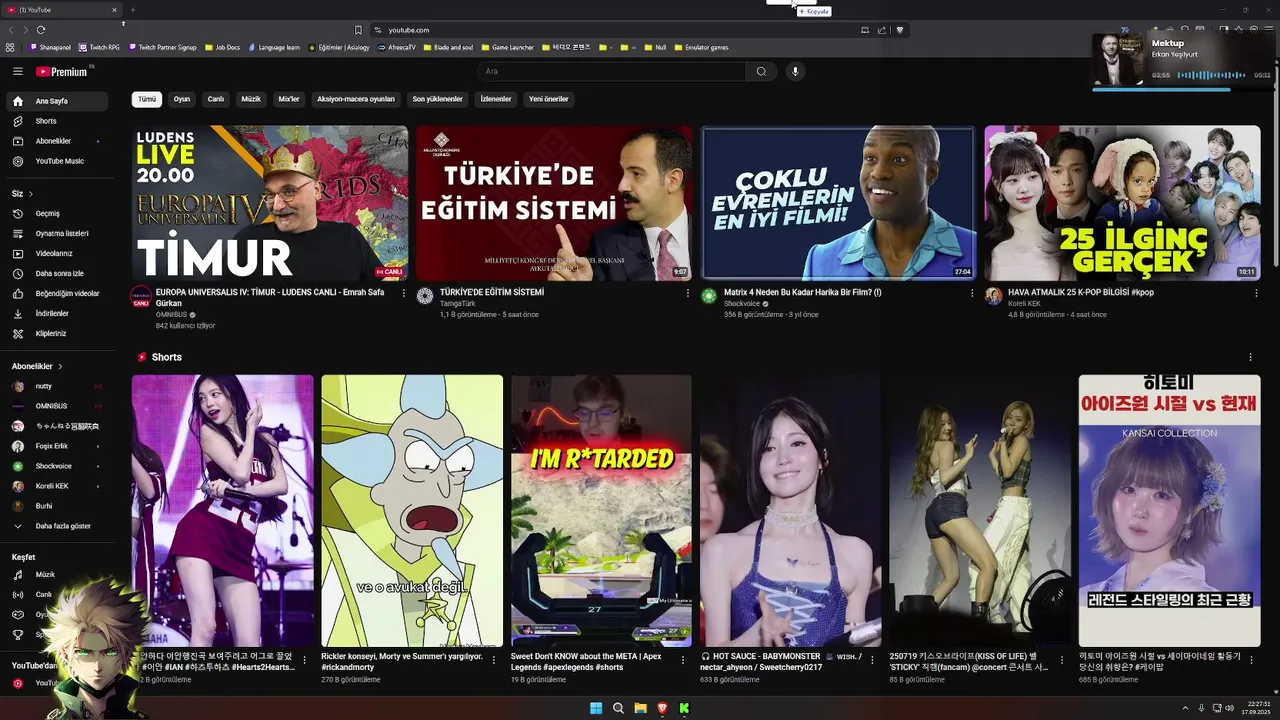Select the Oyun filter chip

pyautogui.click(x=182, y=99)
